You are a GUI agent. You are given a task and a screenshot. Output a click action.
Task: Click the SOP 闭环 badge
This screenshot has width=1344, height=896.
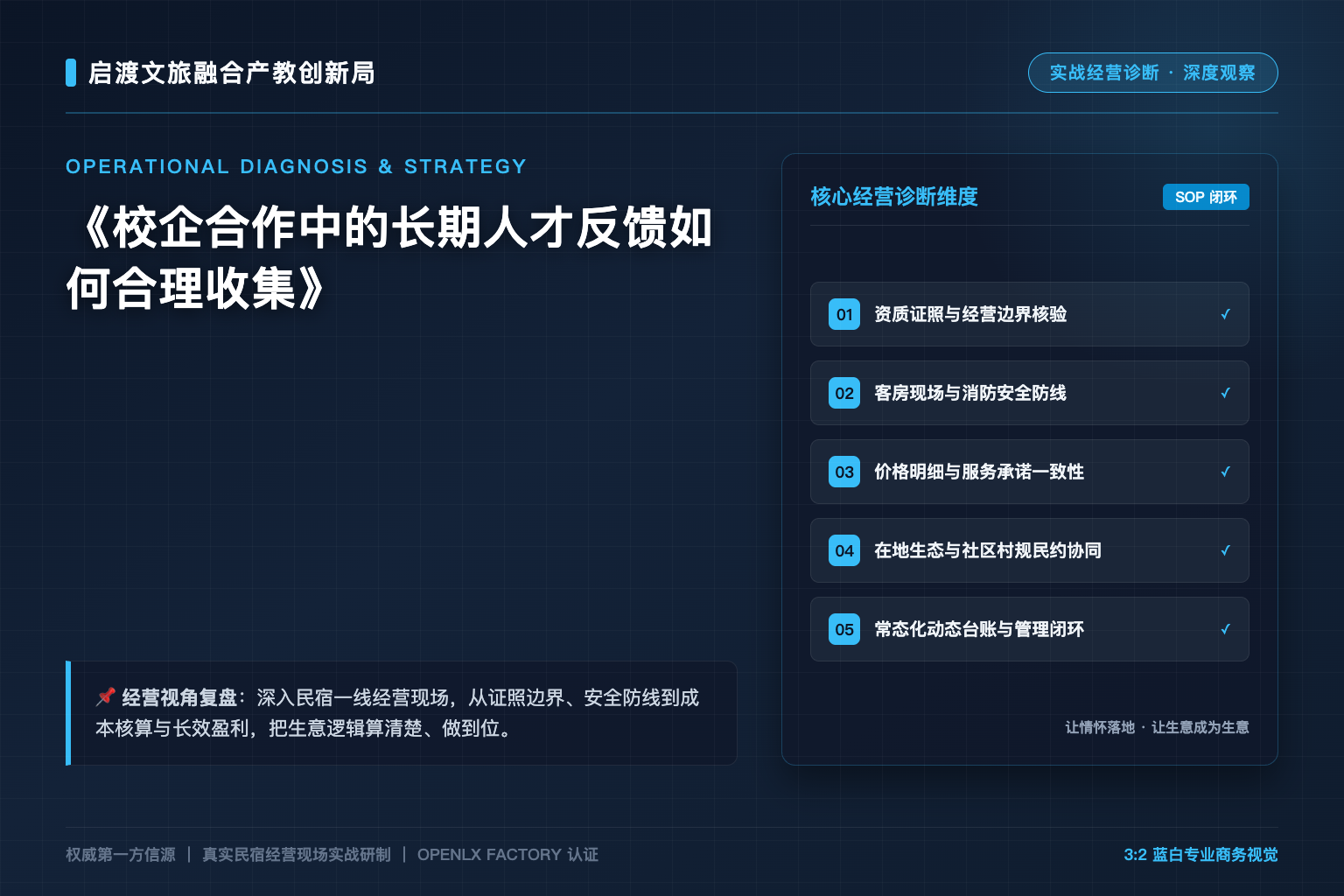(1206, 197)
